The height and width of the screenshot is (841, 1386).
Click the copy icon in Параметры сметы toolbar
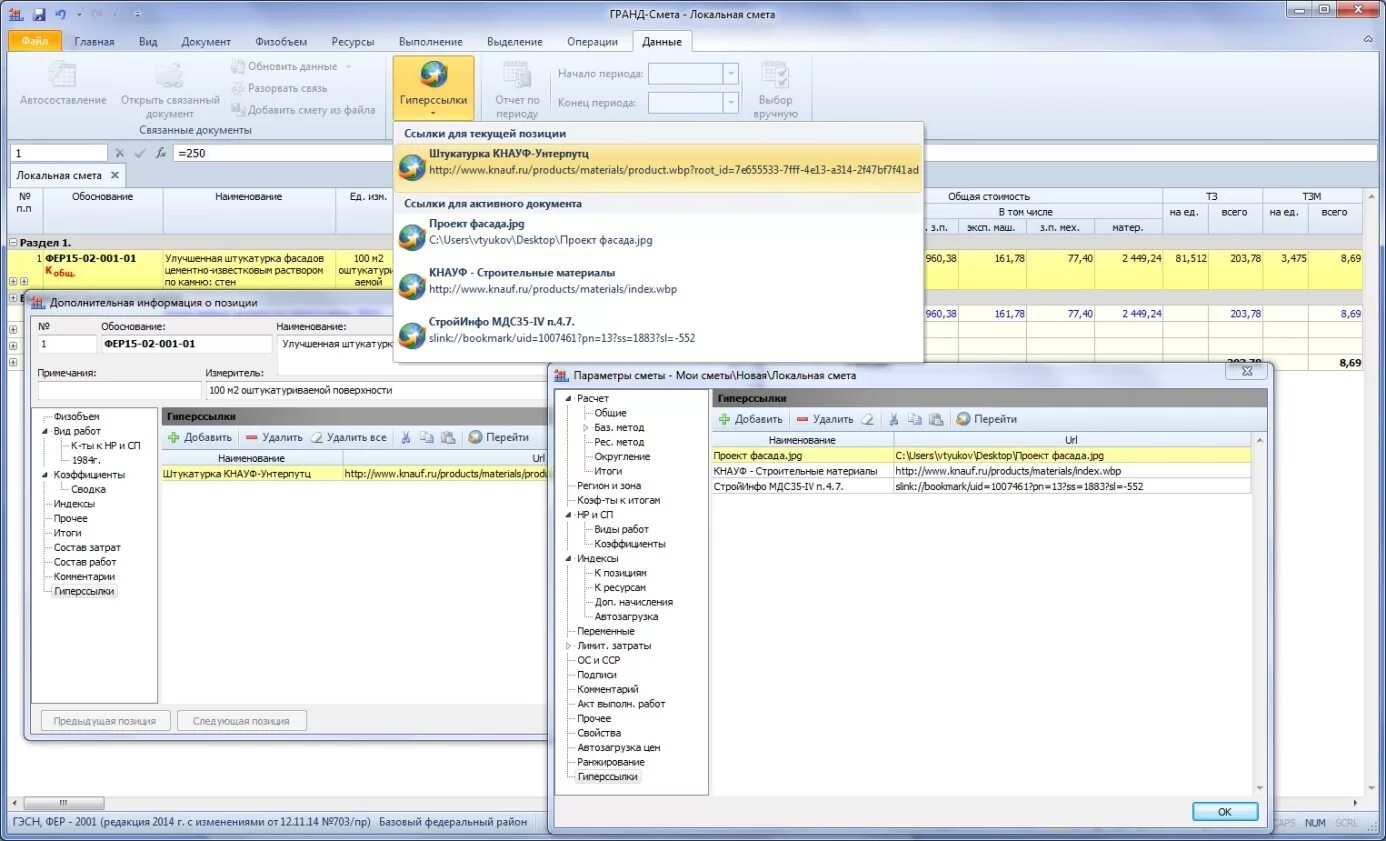915,419
